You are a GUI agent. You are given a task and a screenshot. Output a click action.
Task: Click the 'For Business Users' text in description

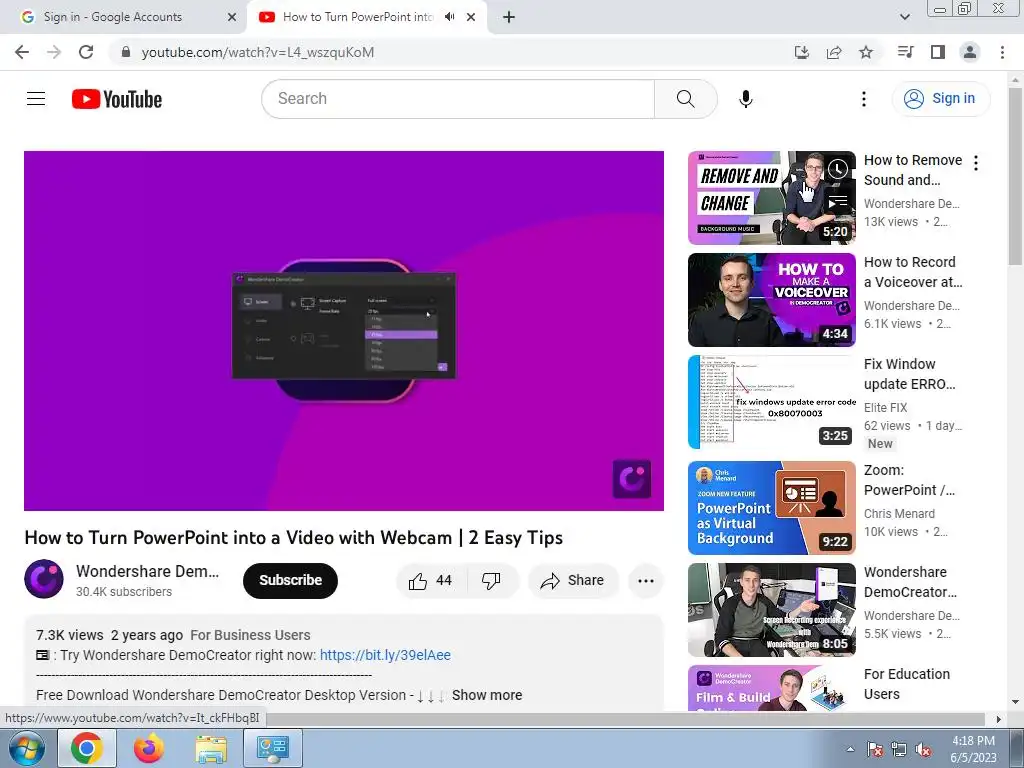click(250, 635)
